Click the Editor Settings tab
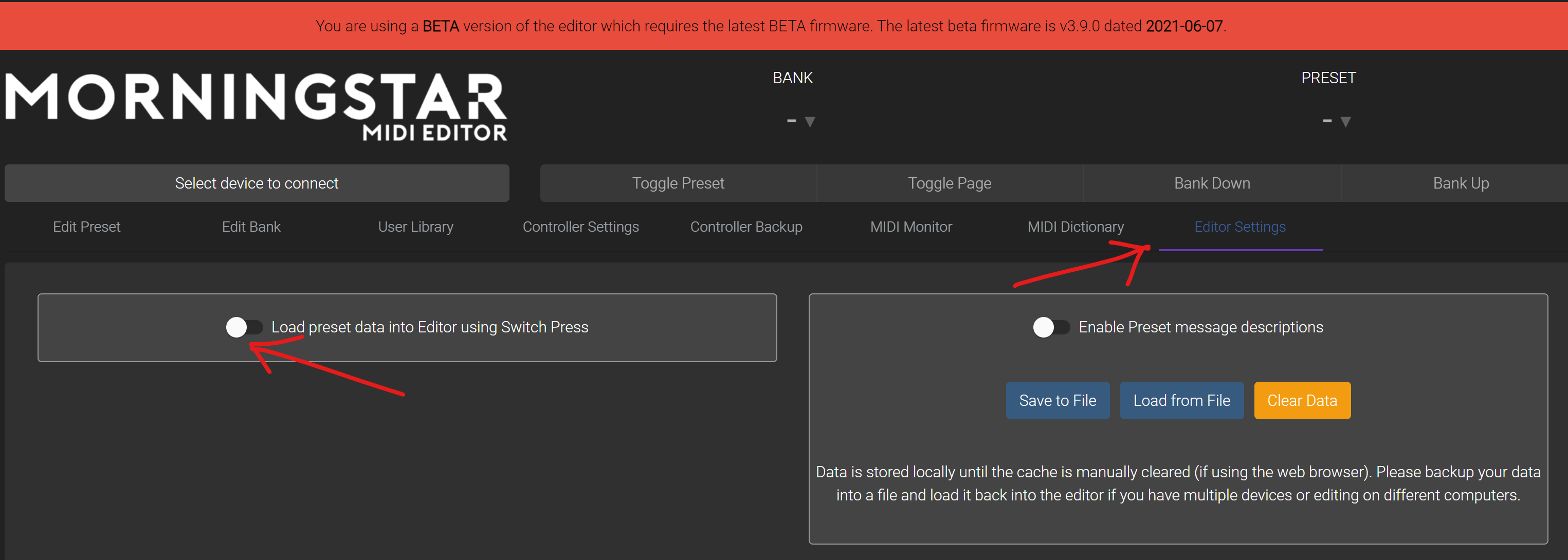This screenshot has height=560, width=1568. pos(1239,227)
